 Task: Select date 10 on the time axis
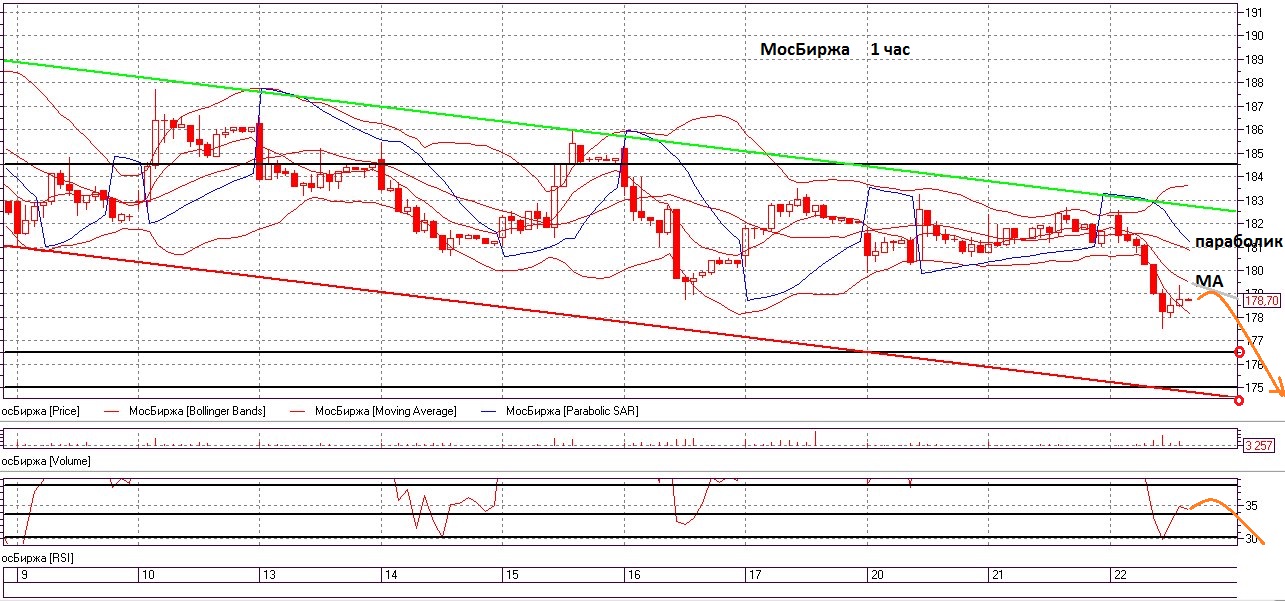pos(147,575)
